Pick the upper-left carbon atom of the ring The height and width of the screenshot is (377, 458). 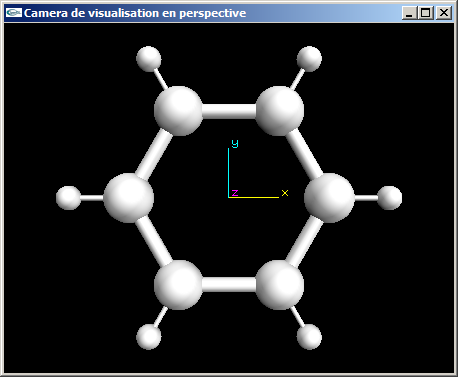178,111
